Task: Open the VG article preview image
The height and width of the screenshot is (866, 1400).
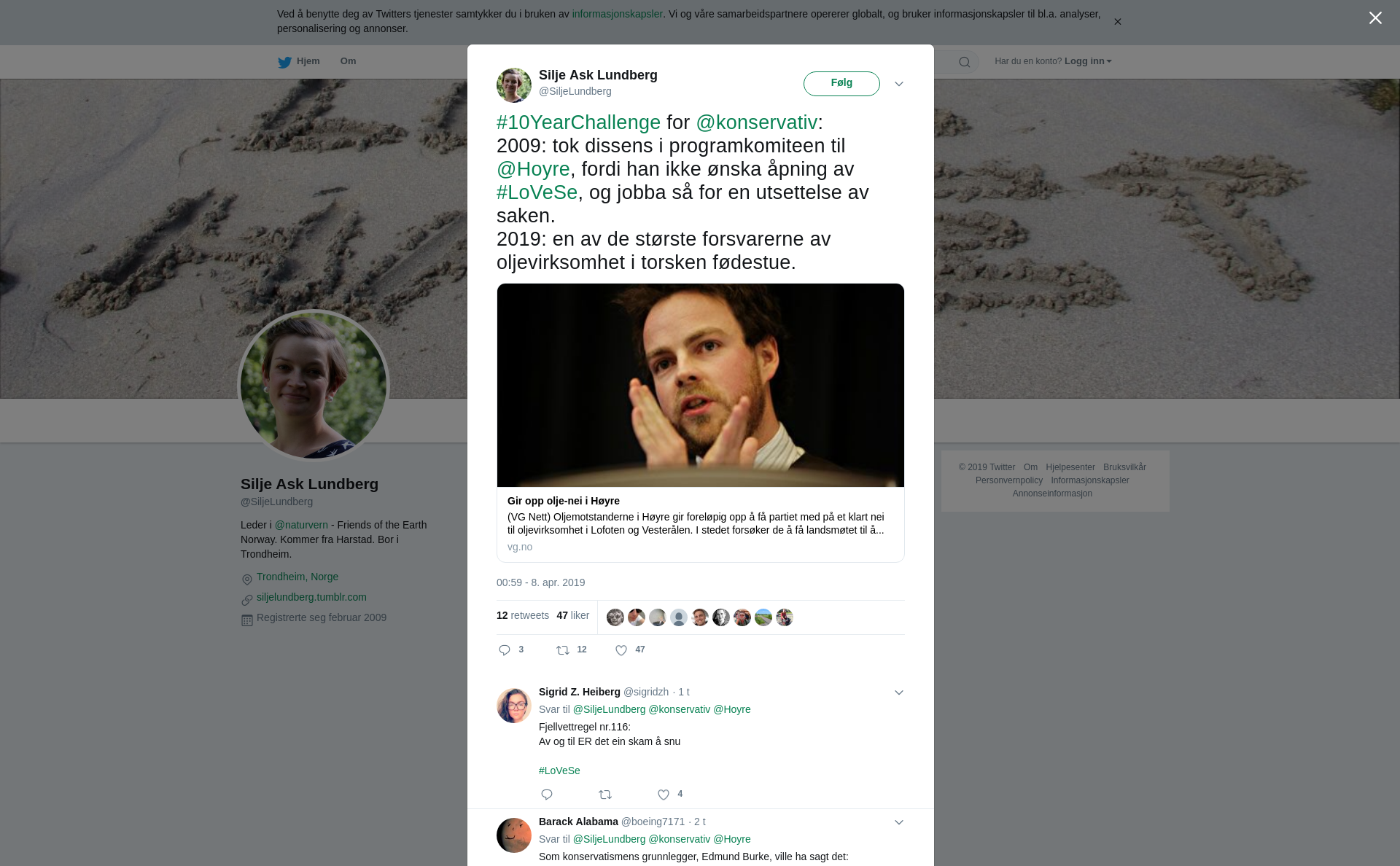Action: pos(700,385)
